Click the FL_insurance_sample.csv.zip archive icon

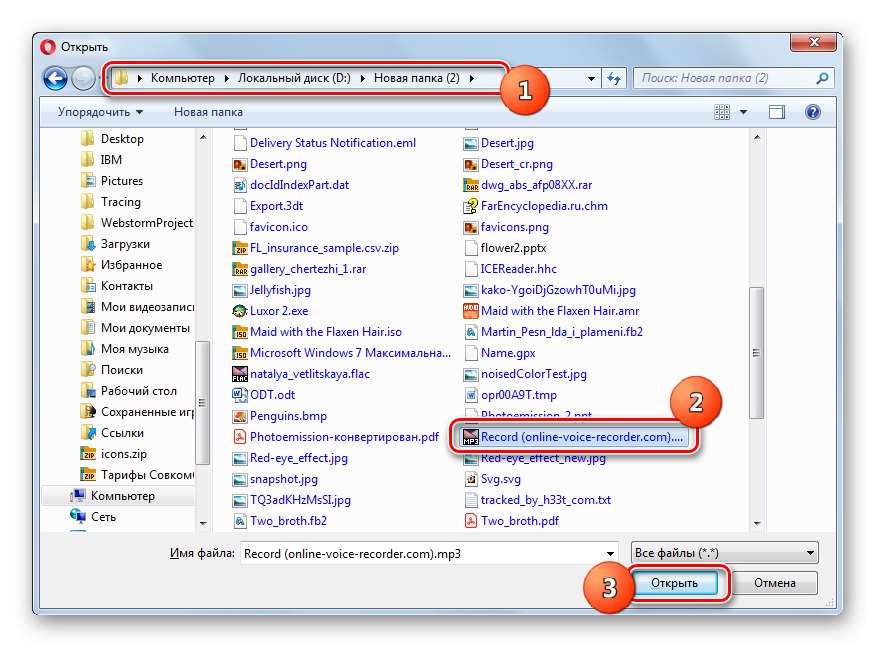coord(240,249)
